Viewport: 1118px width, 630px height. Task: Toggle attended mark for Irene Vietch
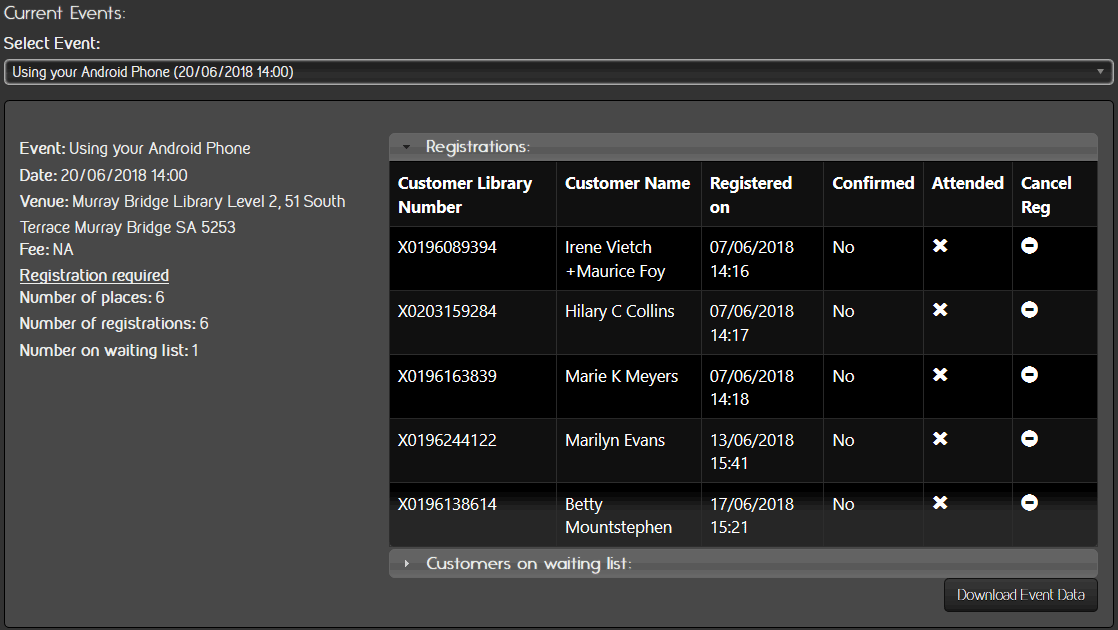click(940, 246)
